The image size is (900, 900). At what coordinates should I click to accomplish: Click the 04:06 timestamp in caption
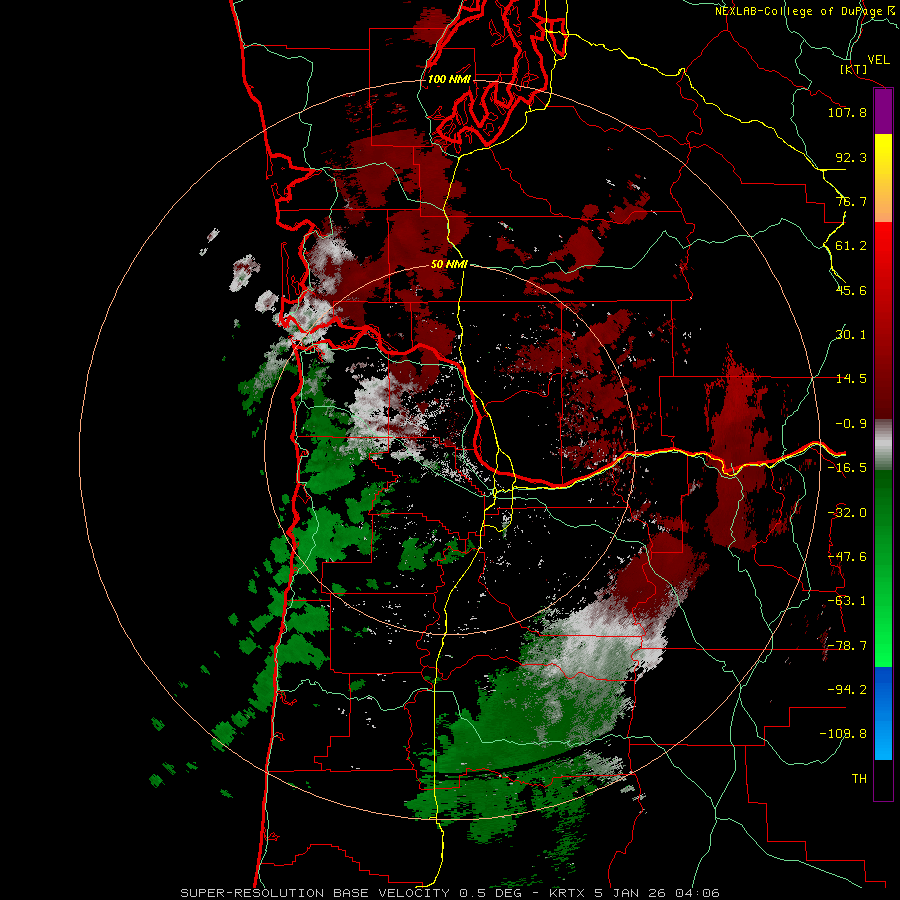(x=697, y=893)
